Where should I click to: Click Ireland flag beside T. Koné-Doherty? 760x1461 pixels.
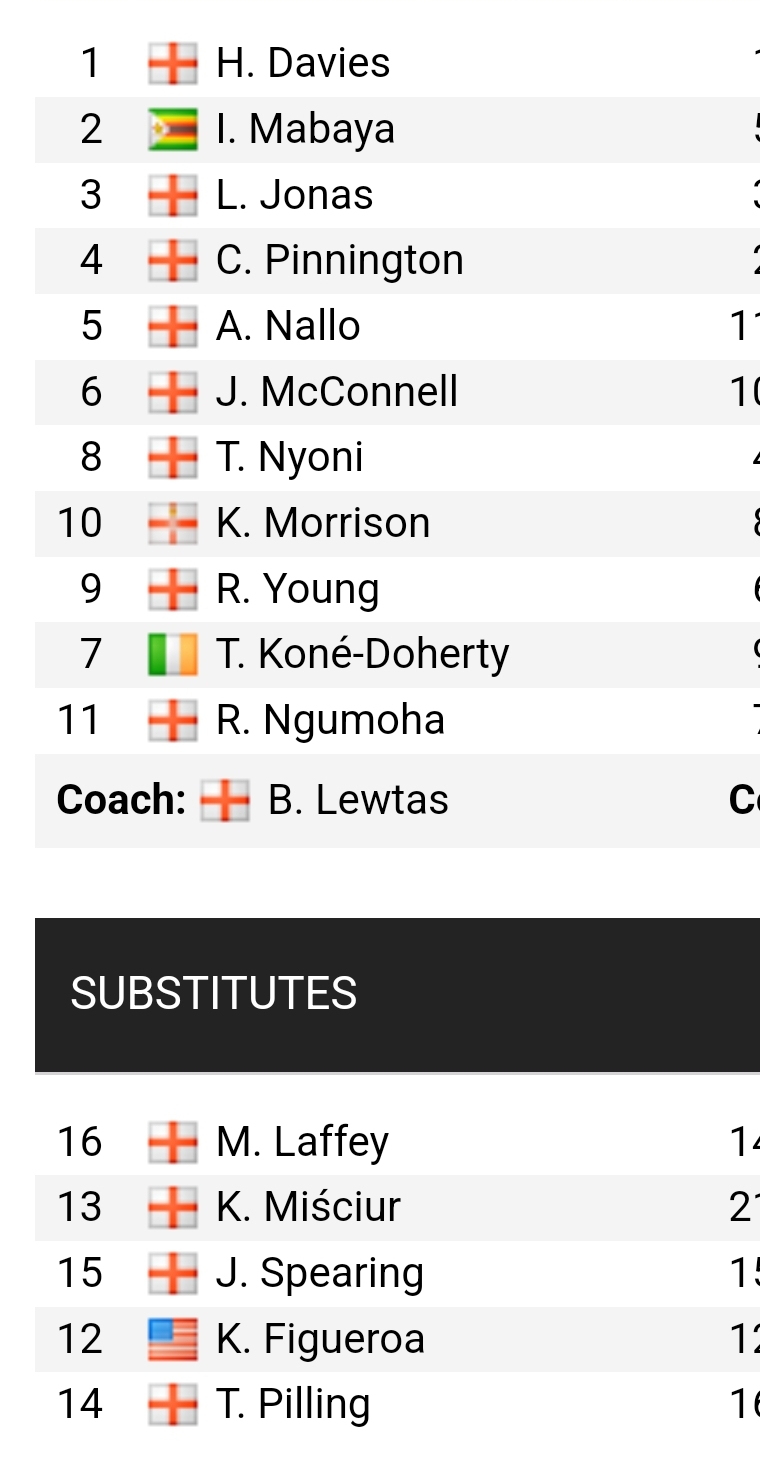pyautogui.click(x=172, y=655)
